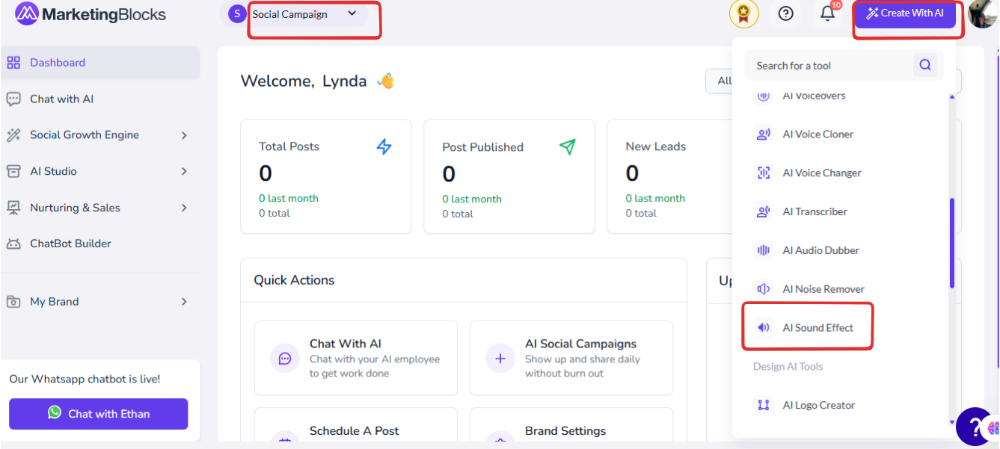This screenshot has height=449, width=1000.
Task: Click the AI Audio Dubber waveform icon
Action: pyautogui.click(x=763, y=250)
